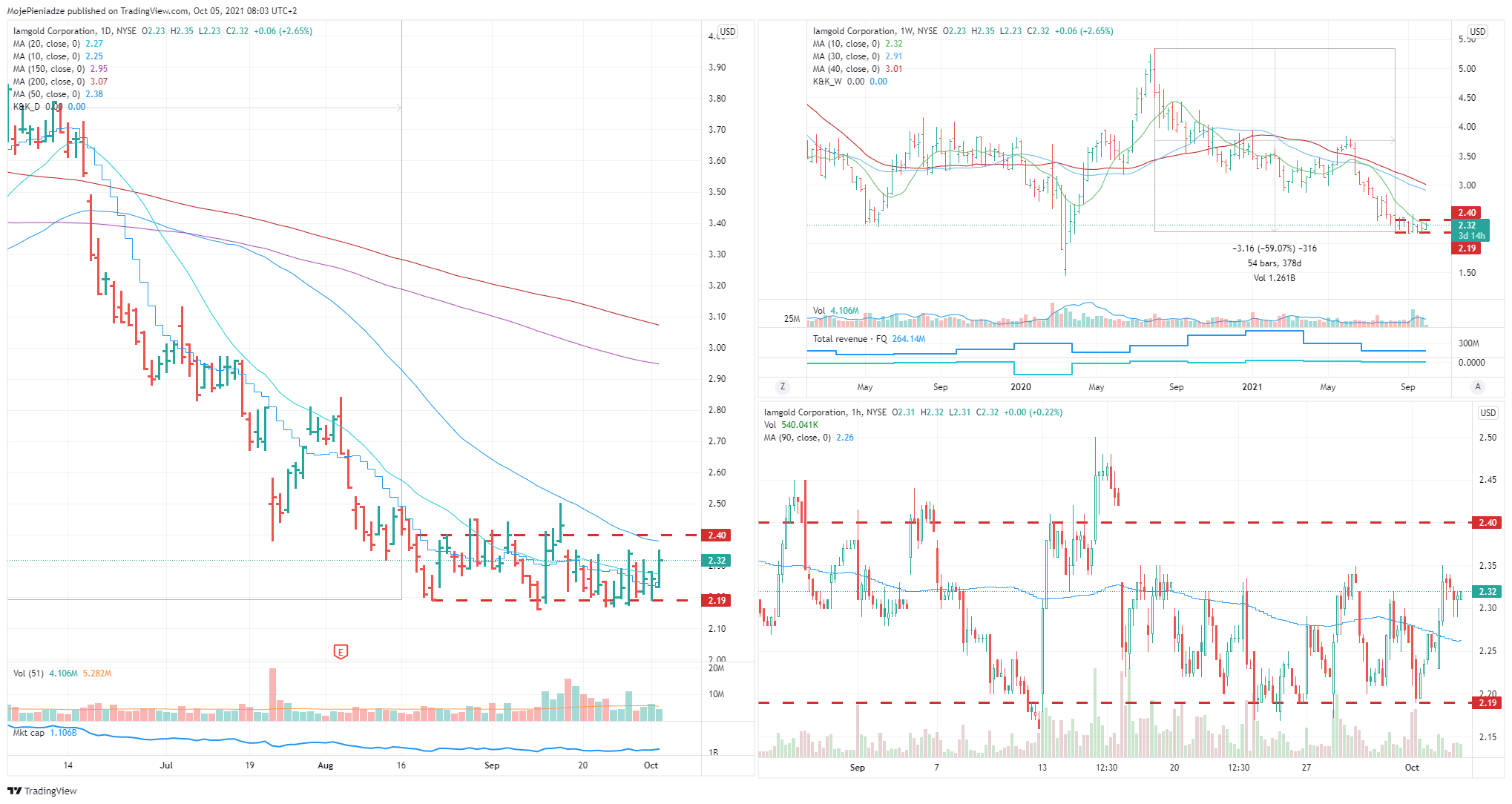The image size is (1512, 804).
Task: Click the earnings 'E' marker on daily chart
Action: [341, 652]
